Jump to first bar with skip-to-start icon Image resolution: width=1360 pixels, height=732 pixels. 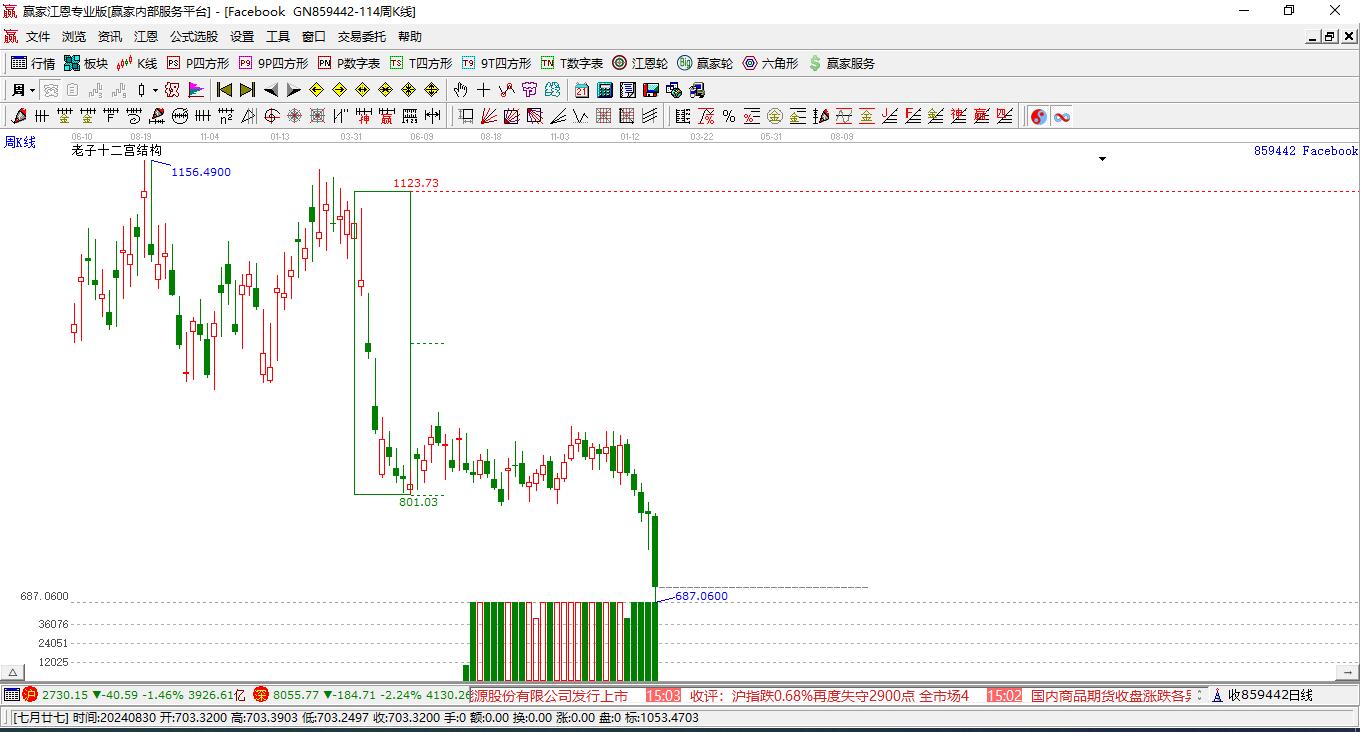click(x=224, y=90)
